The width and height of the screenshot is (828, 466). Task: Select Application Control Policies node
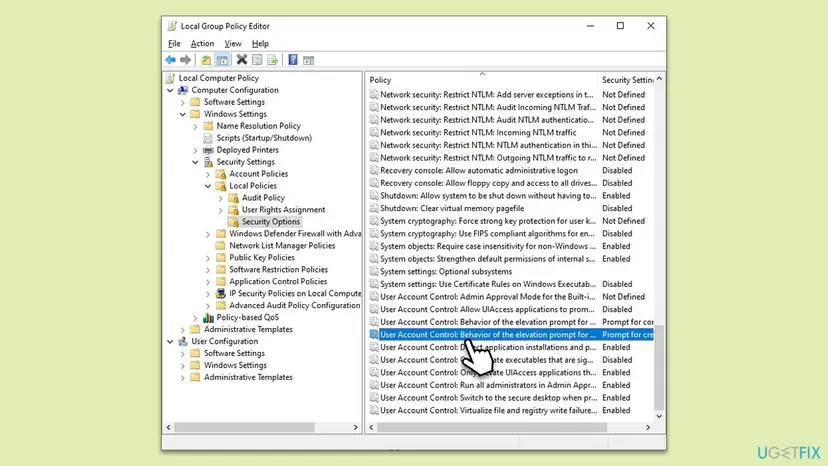278,282
